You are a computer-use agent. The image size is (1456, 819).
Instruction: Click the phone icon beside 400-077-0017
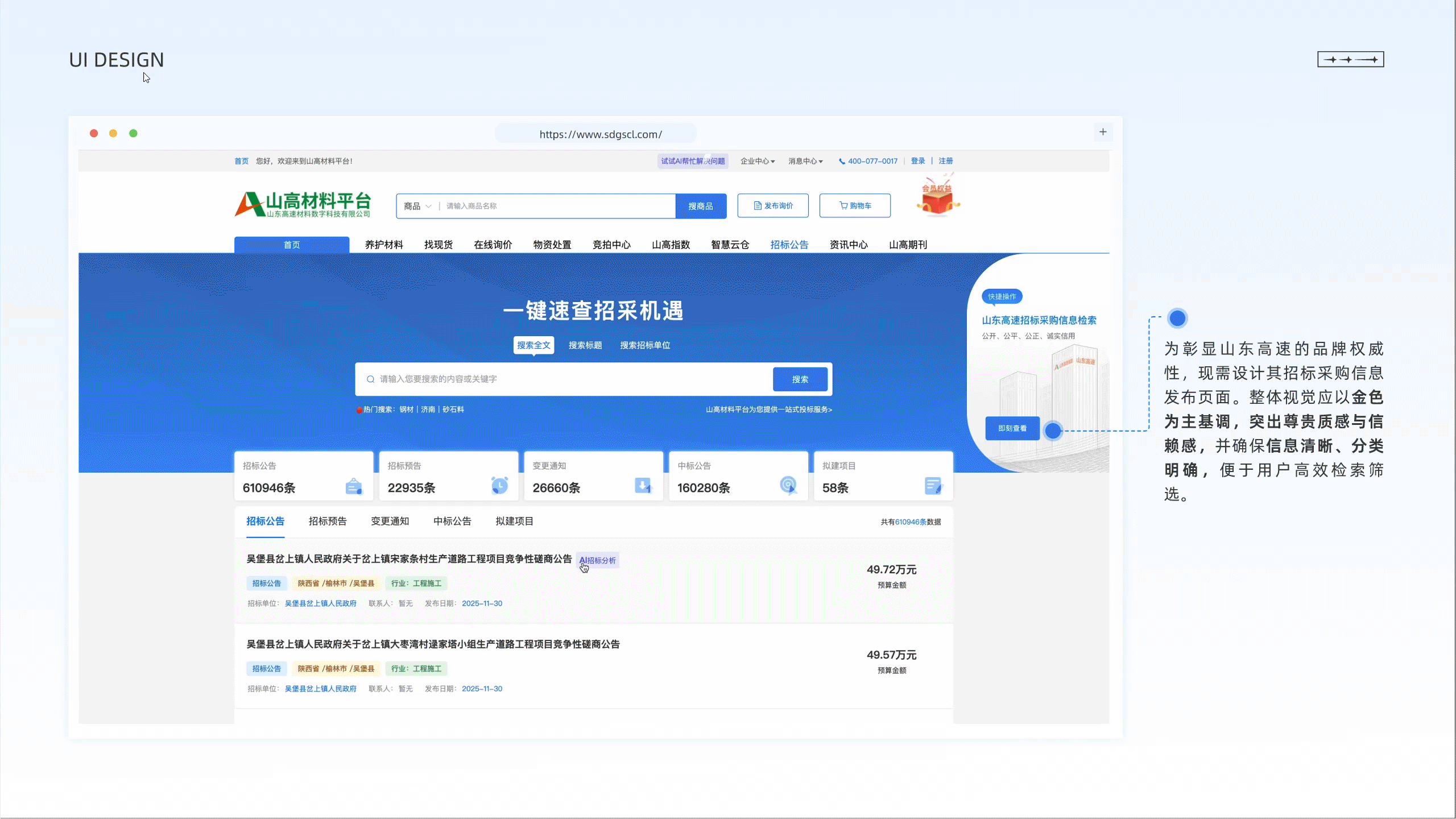click(x=842, y=161)
